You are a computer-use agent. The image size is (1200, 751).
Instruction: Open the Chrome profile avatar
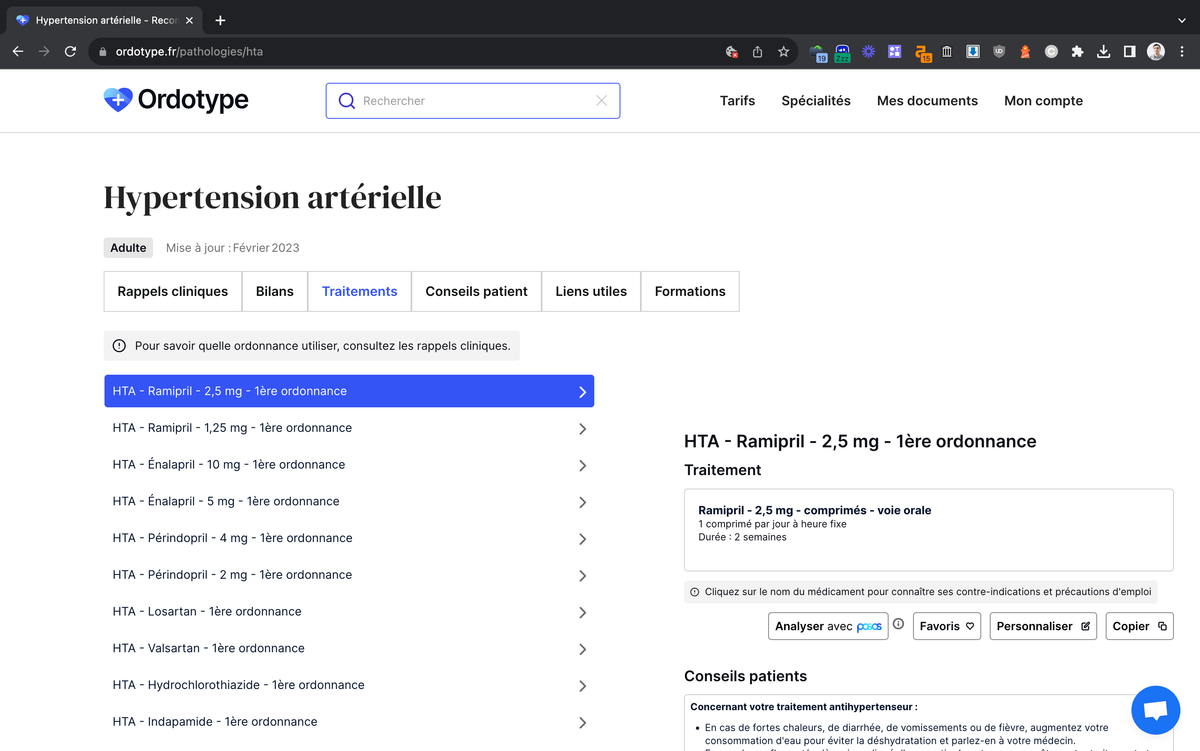[1156, 51]
